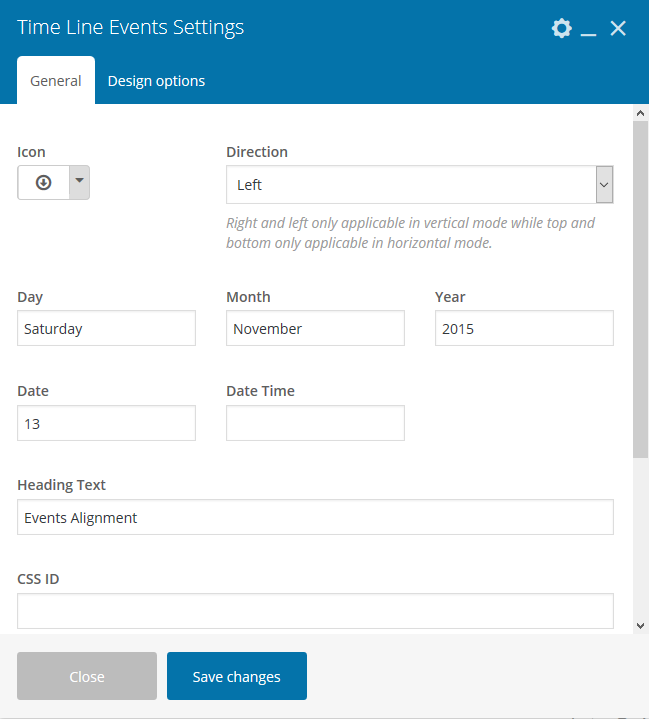
Task: Select the empty Date Time field
Action: click(x=315, y=423)
